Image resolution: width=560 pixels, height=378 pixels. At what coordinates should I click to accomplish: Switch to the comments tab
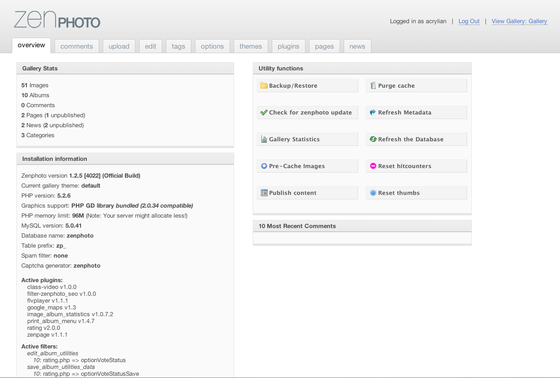pos(76,46)
